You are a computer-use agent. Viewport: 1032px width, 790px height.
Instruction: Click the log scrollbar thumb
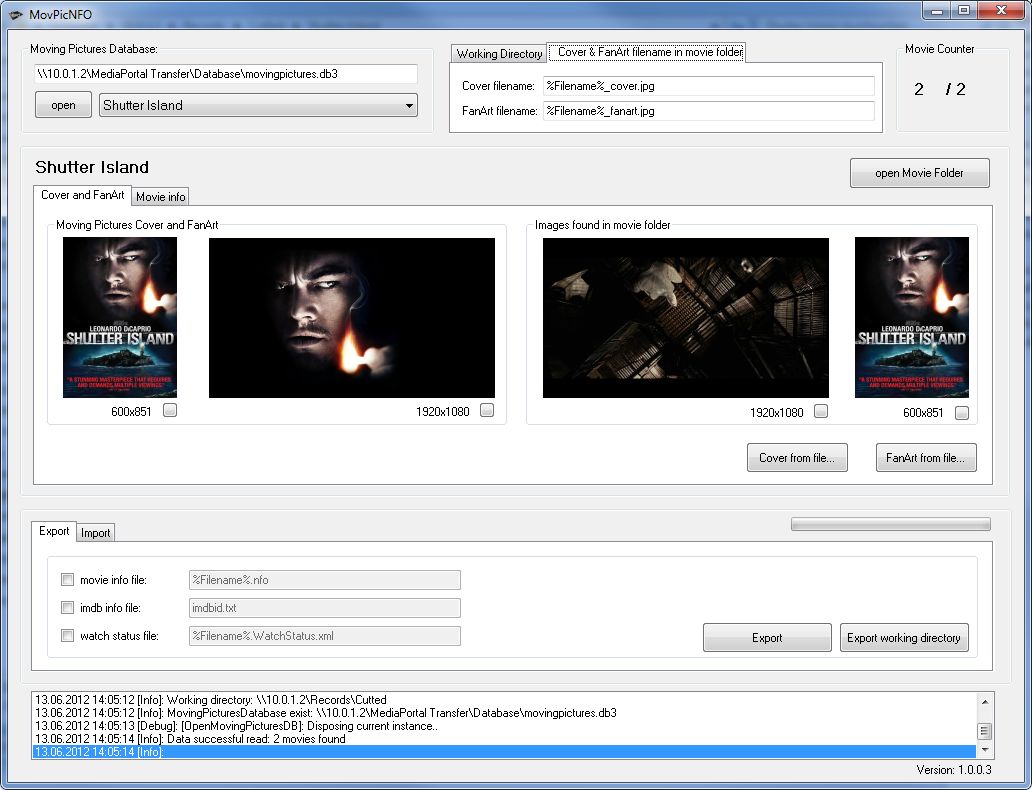[x=985, y=731]
